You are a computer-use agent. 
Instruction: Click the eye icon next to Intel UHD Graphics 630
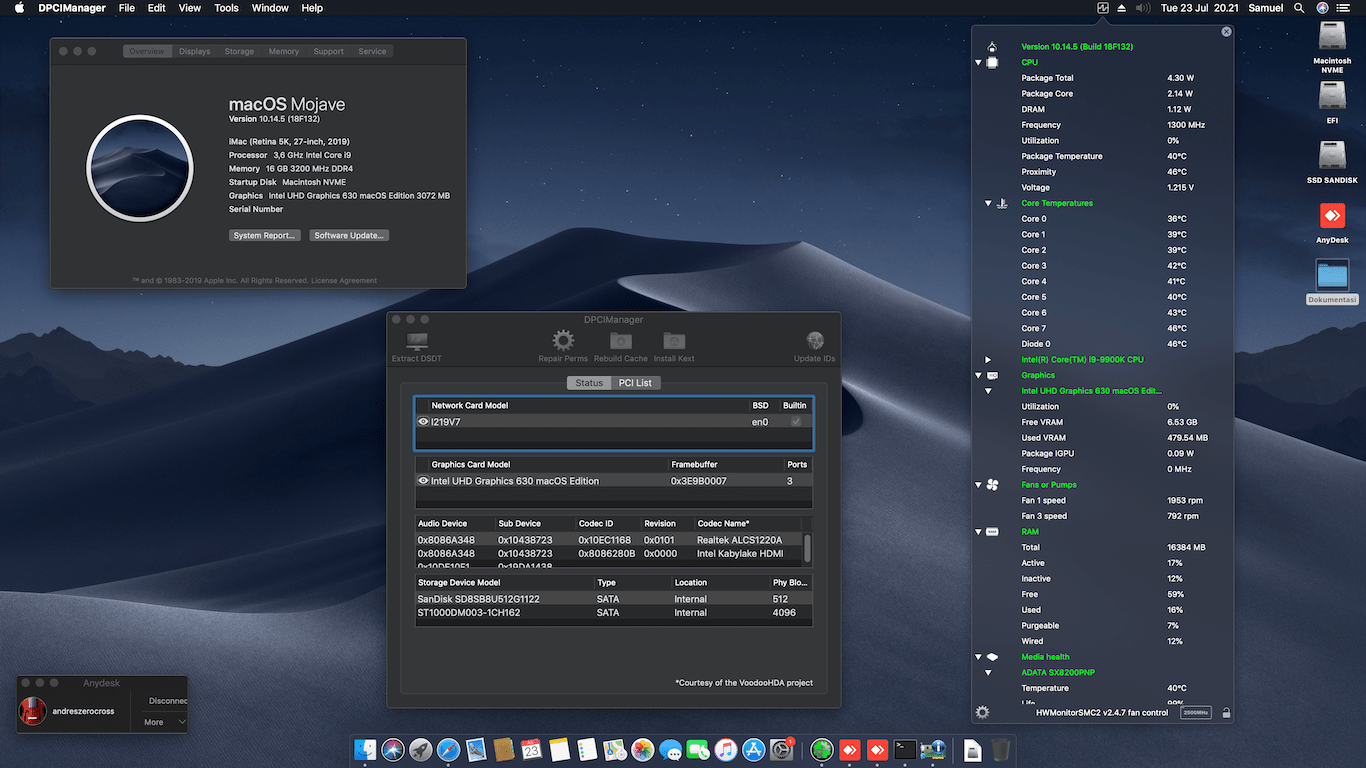click(423, 481)
